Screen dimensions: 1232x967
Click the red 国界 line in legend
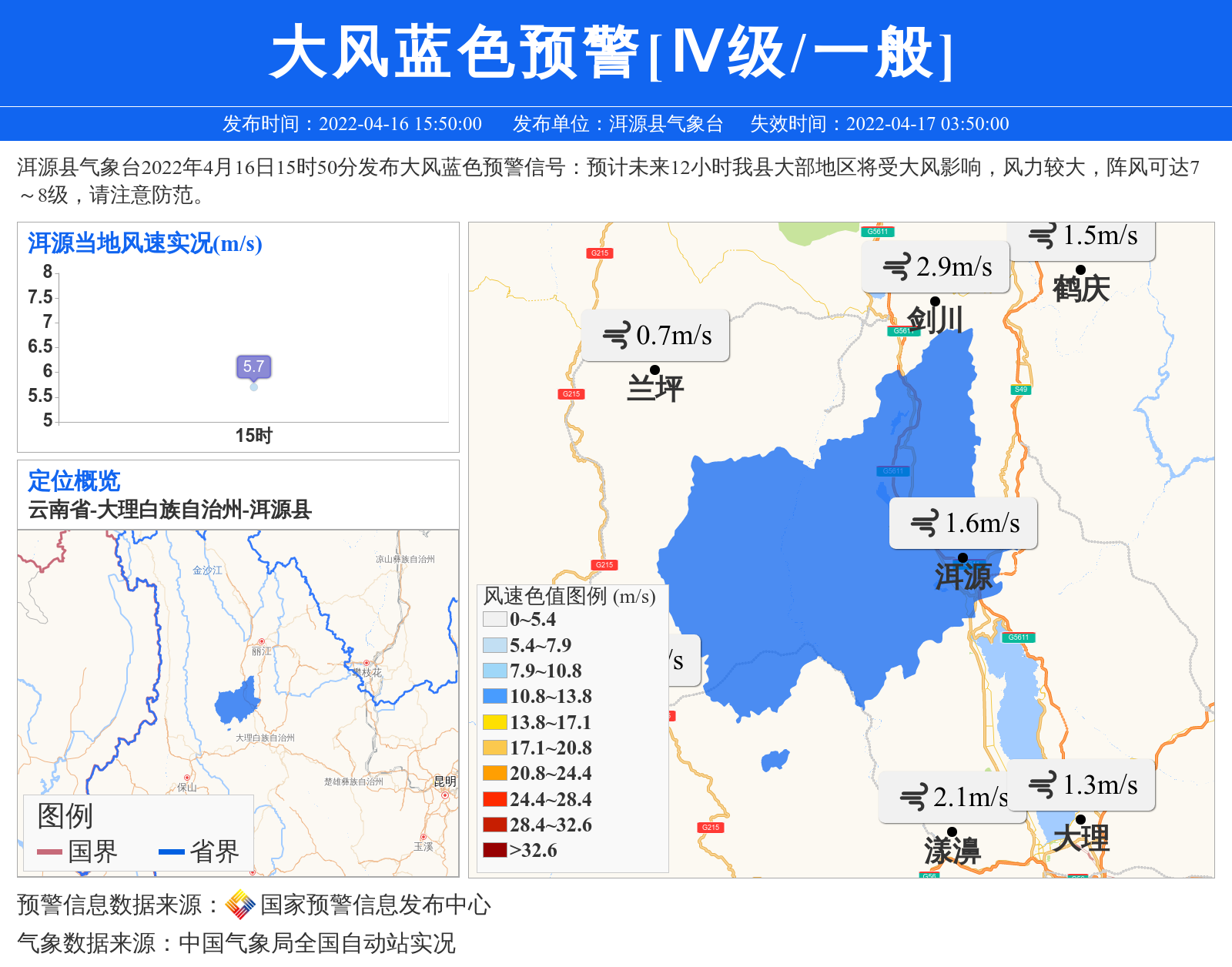tap(49, 852)
